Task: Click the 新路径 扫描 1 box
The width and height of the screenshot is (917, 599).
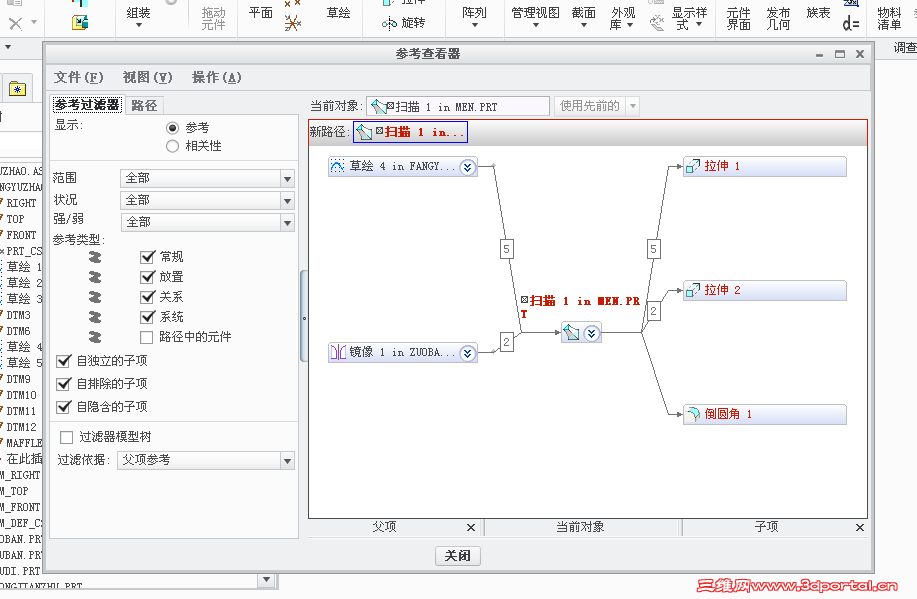Action: (410, 132)
